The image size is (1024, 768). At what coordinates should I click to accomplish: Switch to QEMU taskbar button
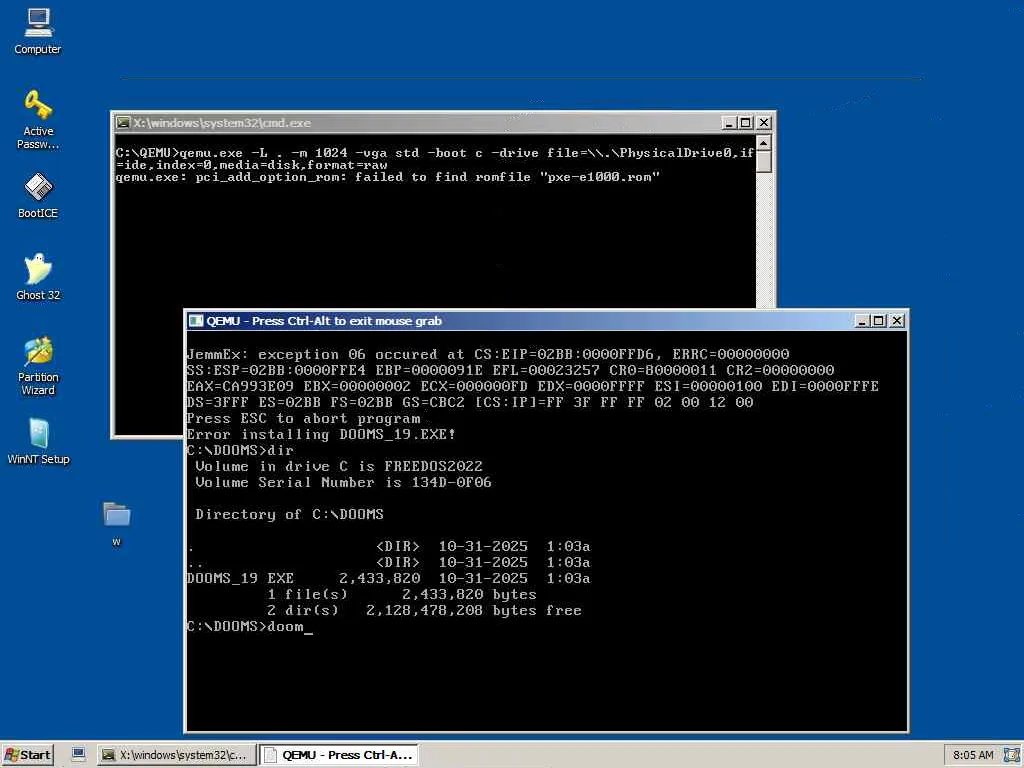click(338, 755)
